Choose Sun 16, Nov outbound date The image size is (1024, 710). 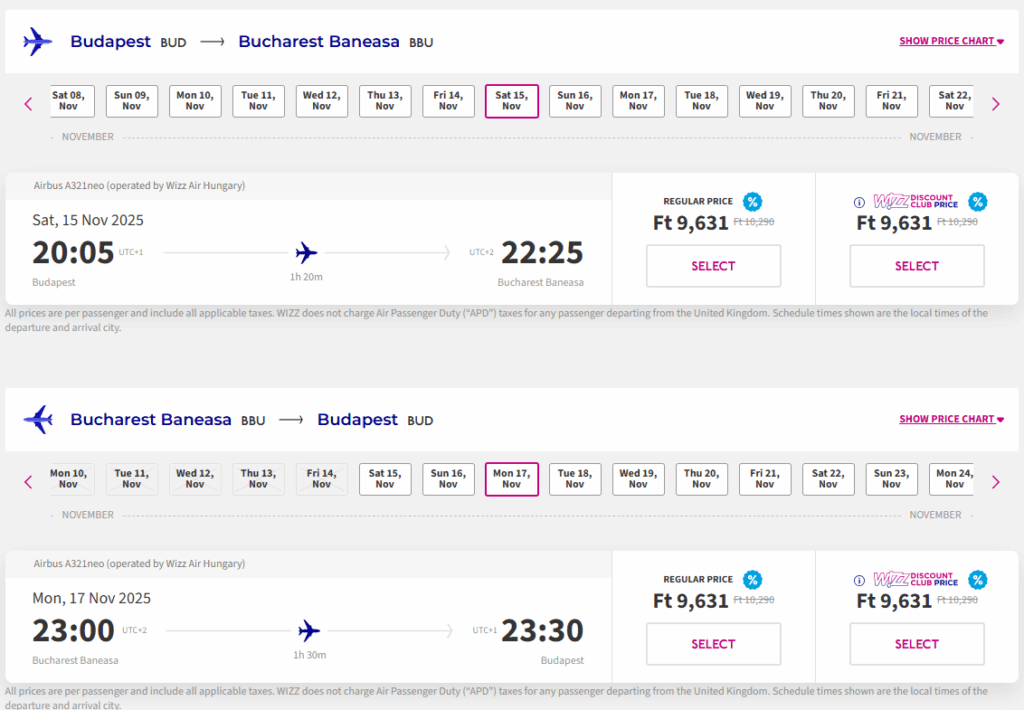click(x=575, y=101)
